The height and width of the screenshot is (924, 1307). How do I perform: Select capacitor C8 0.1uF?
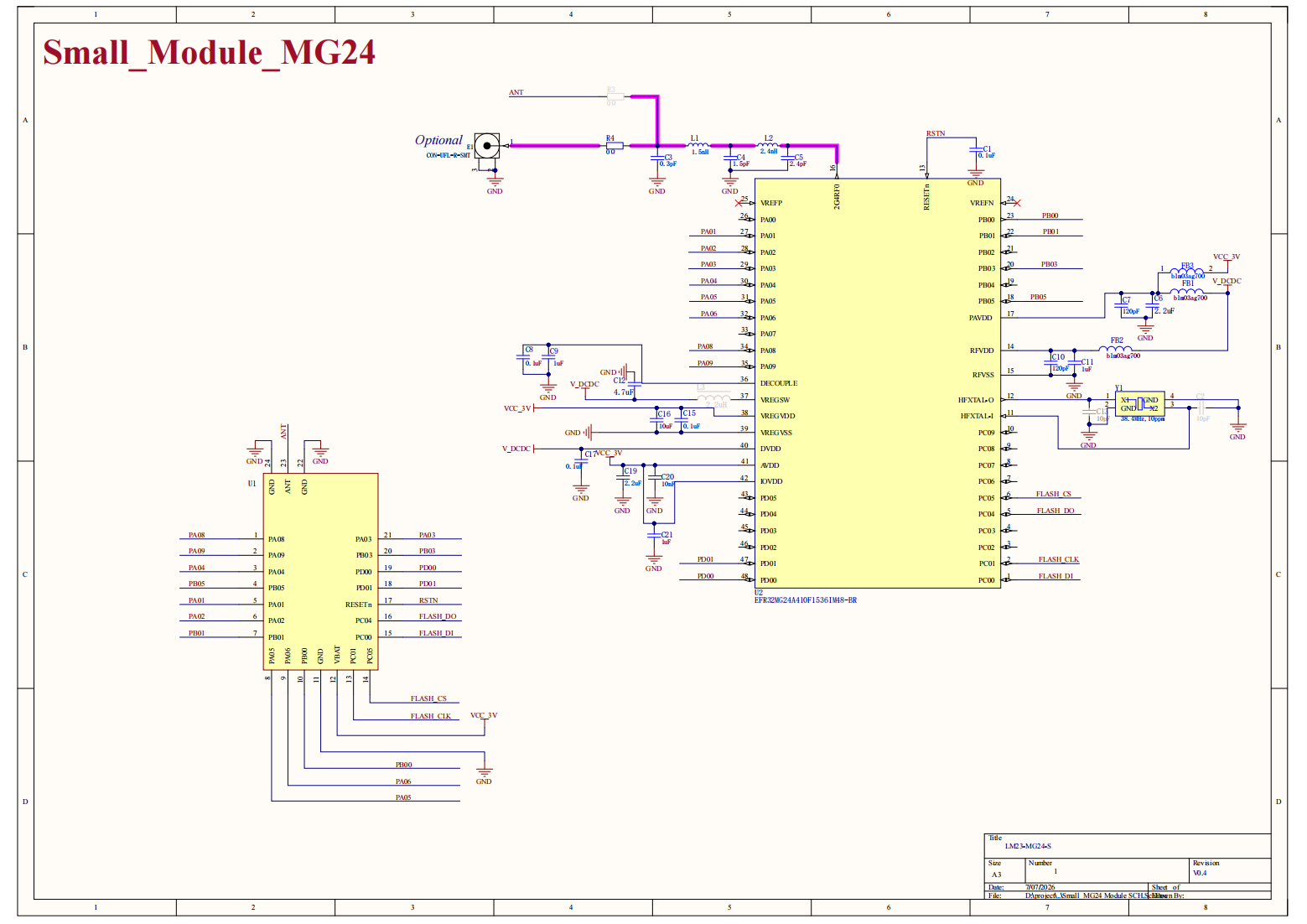click(525, 357)
